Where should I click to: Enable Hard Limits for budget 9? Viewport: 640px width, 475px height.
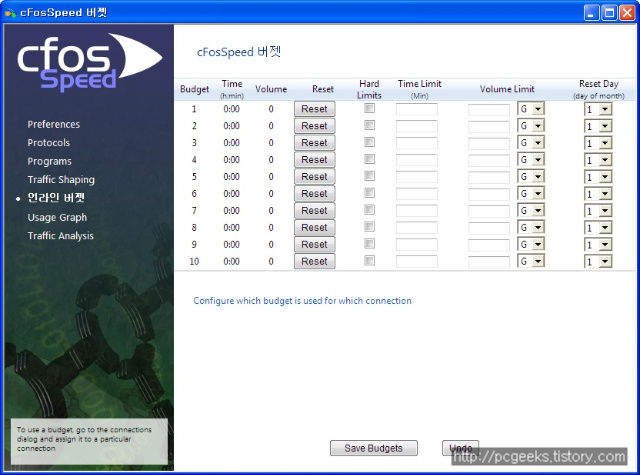(x=369, y=244)
